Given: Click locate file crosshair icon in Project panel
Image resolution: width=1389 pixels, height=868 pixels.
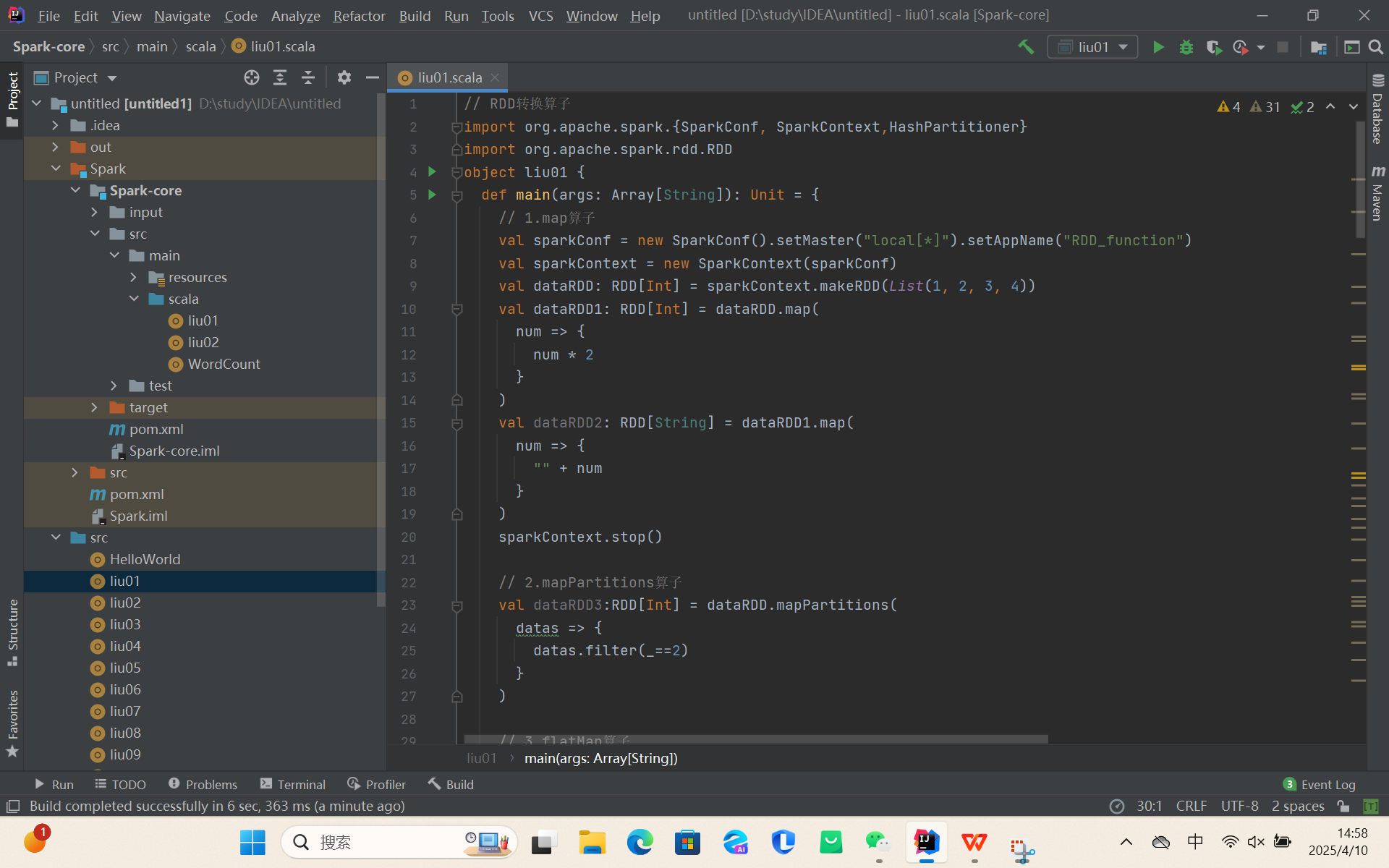Looking at the screenshot, I should (x=251, y=77).
